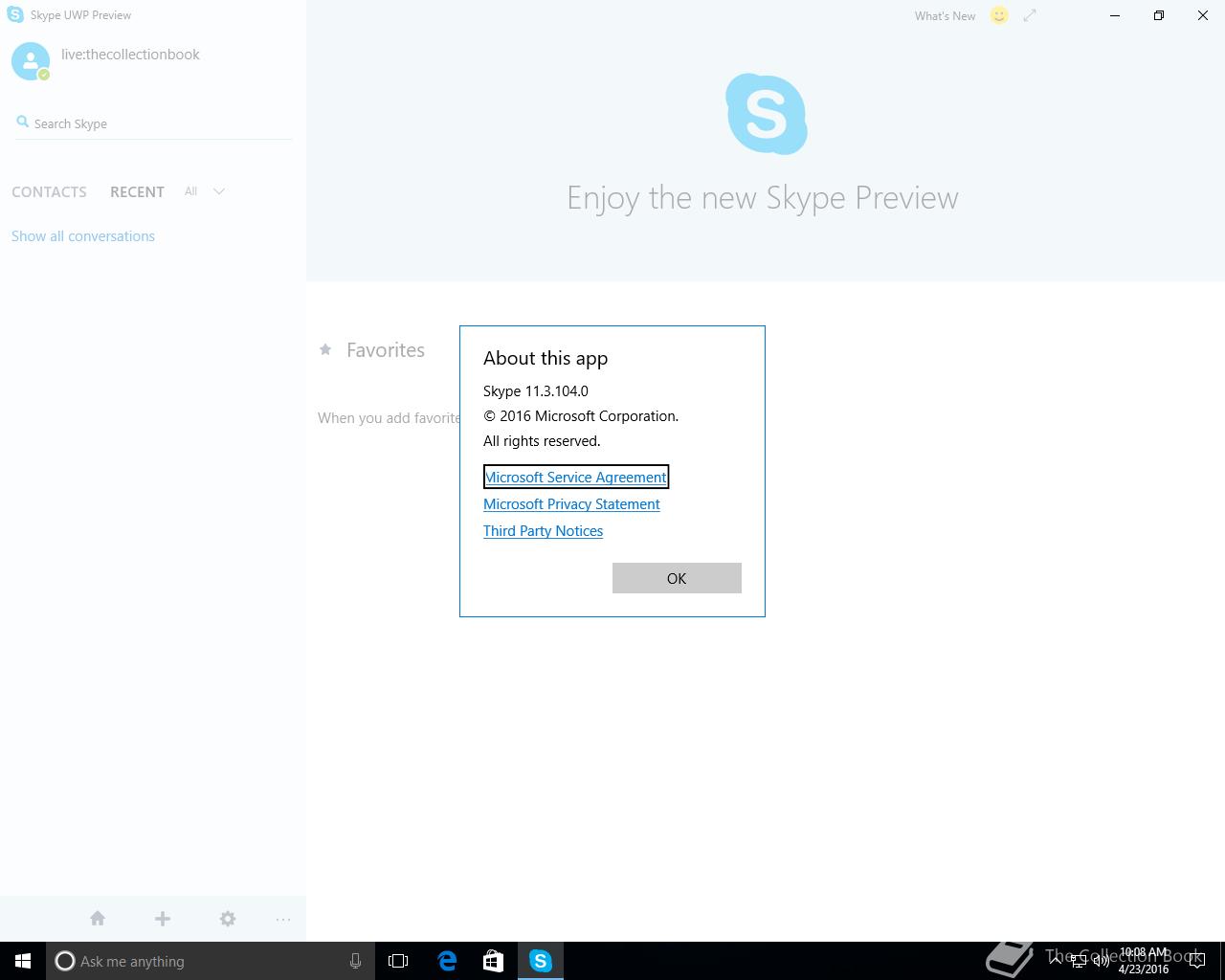Click Show all conversations link
The image size is (1225, 980).
[x=83, y=235]
